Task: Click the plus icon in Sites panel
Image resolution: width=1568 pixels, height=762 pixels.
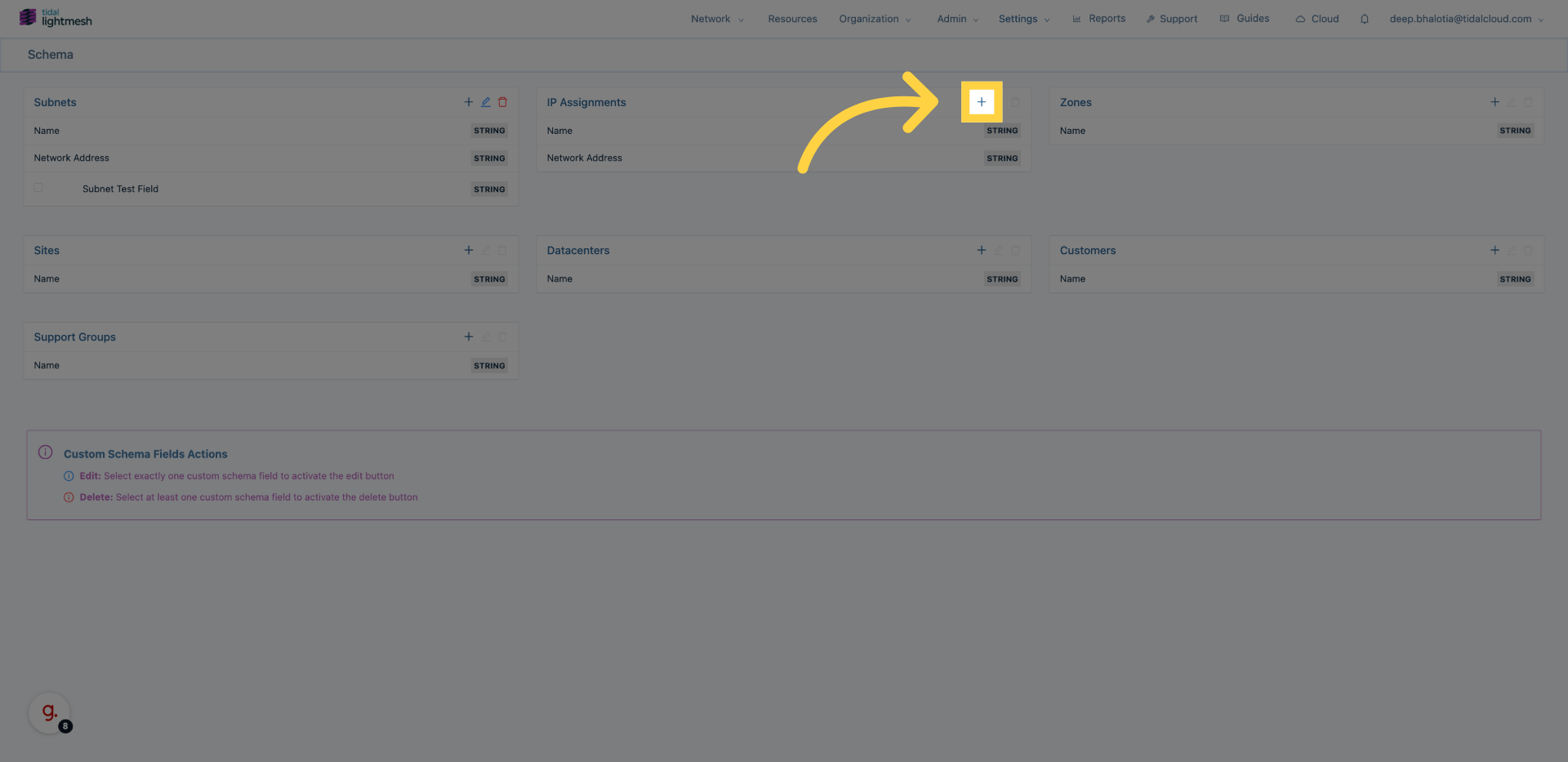Action: tap(469, 251)
